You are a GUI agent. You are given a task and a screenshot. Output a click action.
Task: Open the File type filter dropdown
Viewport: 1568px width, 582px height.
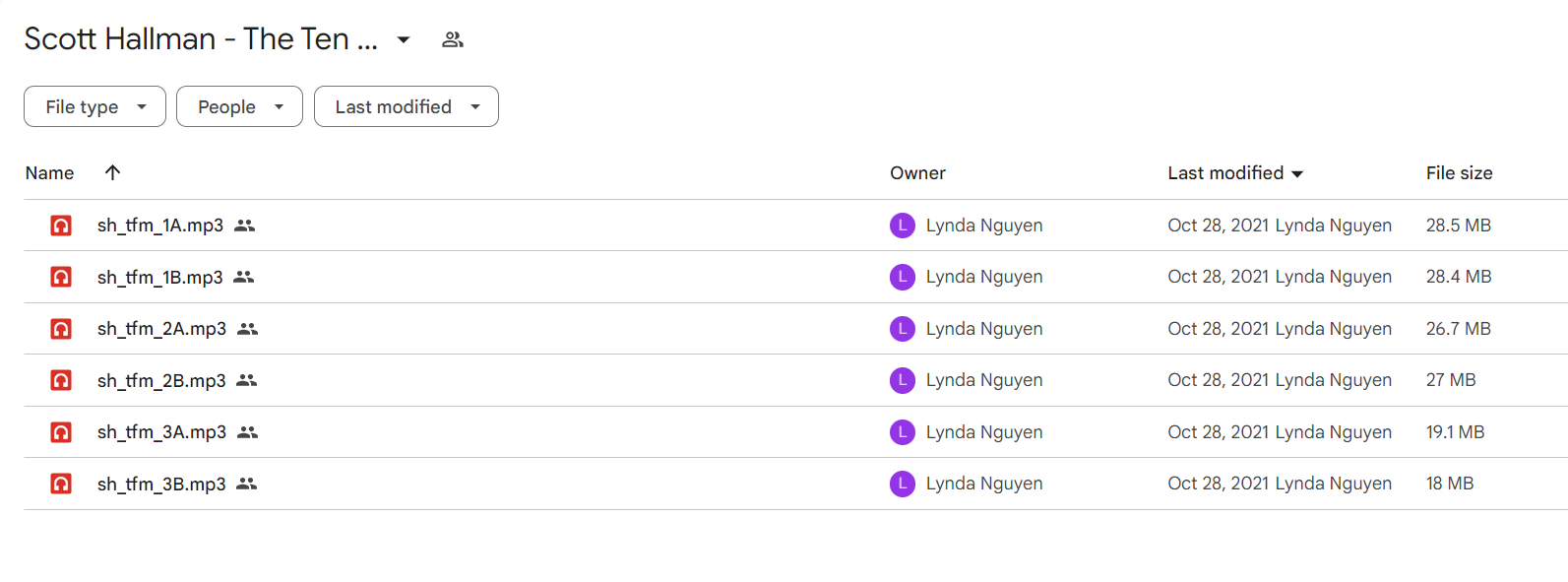click(x=94, y=106)
